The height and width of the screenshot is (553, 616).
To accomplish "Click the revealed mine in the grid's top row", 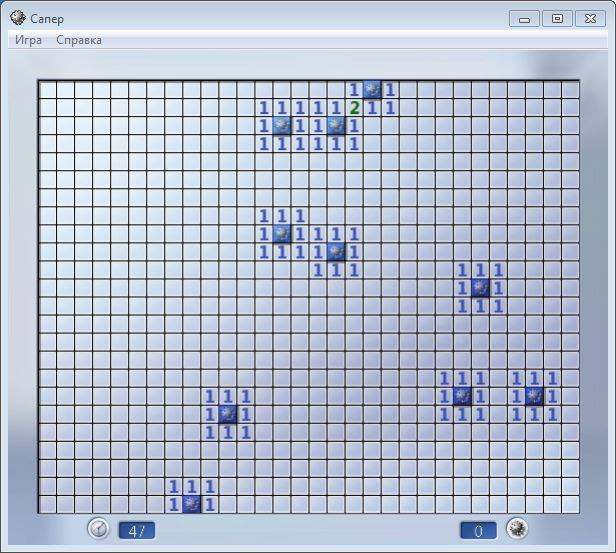I will (x=372, y=90).
